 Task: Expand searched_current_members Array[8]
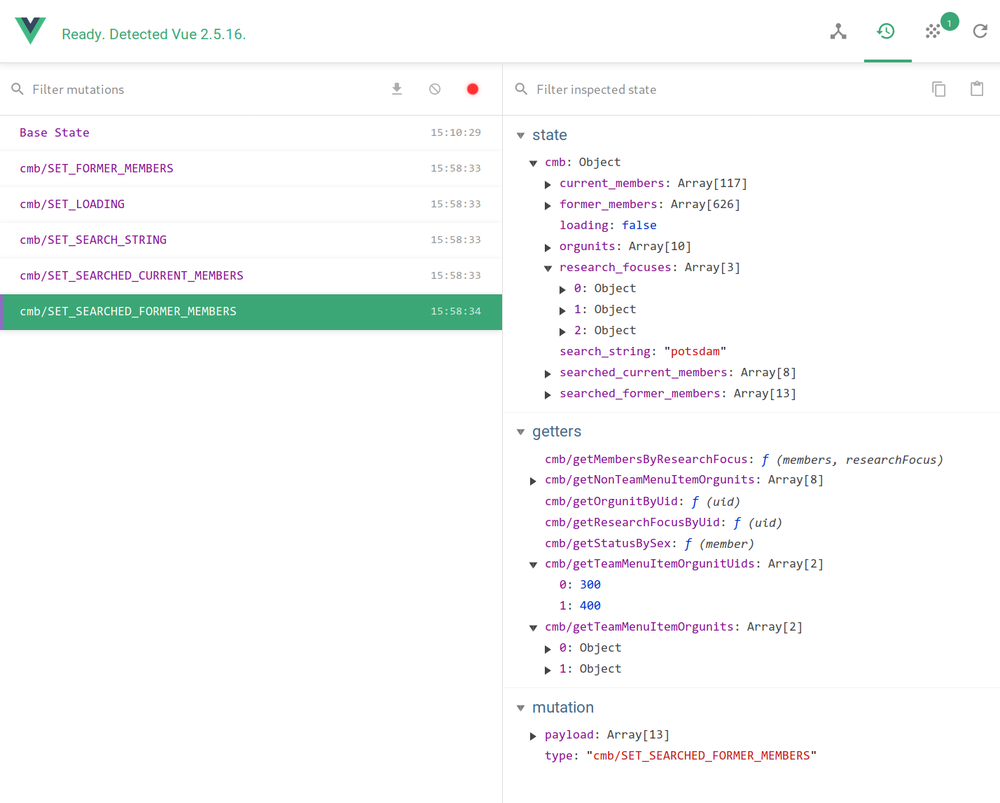coord(548,374)
